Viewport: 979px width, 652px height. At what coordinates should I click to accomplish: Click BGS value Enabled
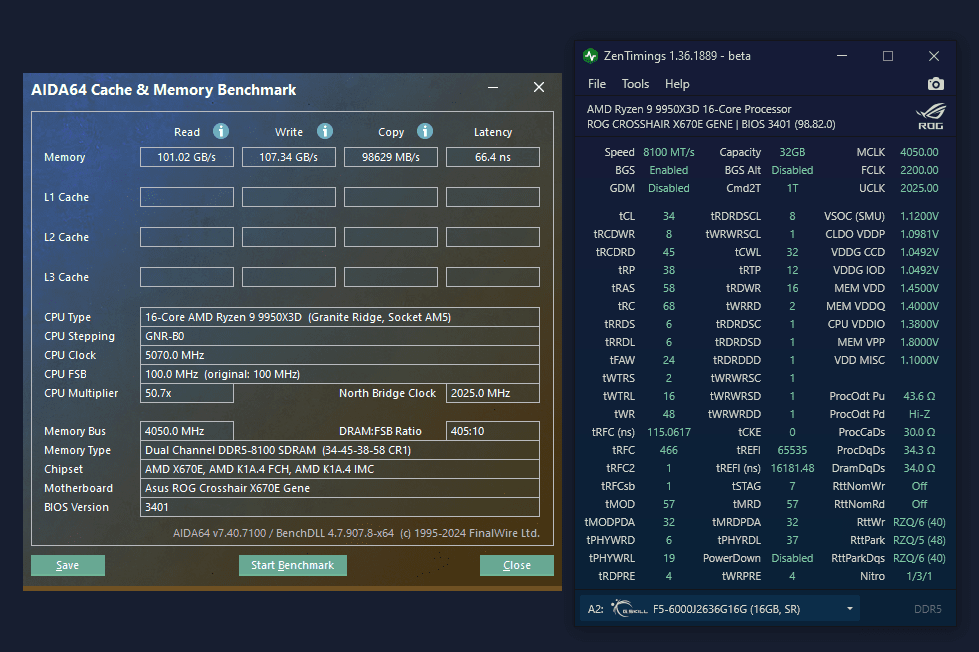[x=669, y=170]
